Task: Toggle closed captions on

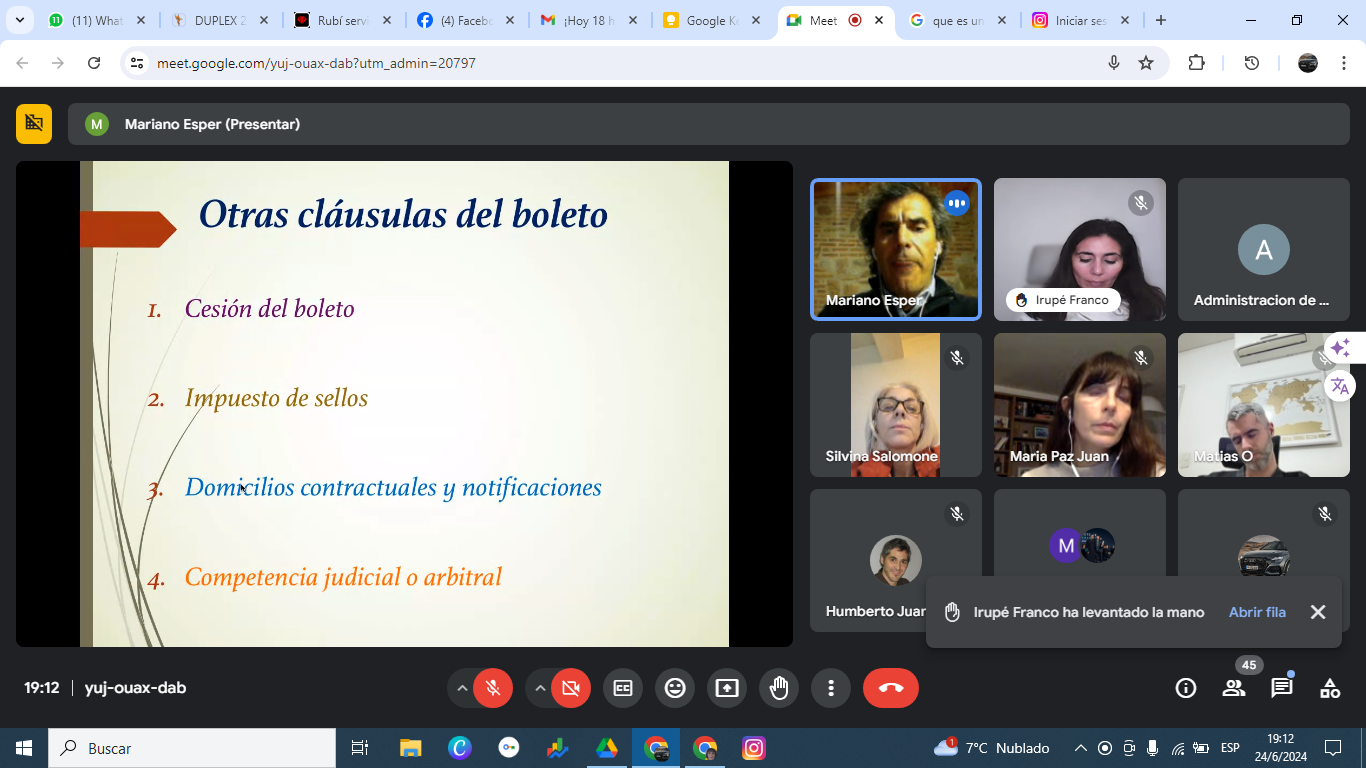Action: tap(623, 688)
